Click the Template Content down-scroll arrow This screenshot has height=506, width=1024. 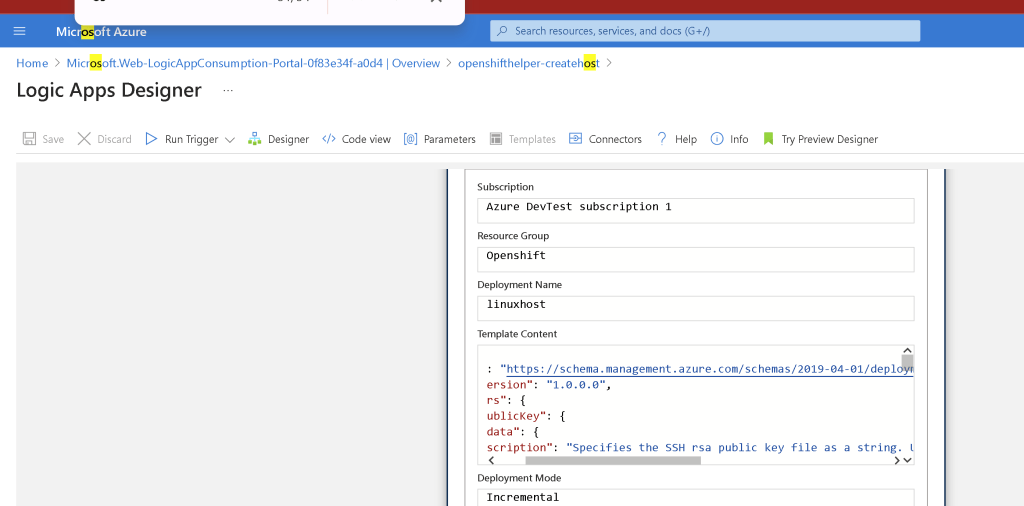point(907,460)
